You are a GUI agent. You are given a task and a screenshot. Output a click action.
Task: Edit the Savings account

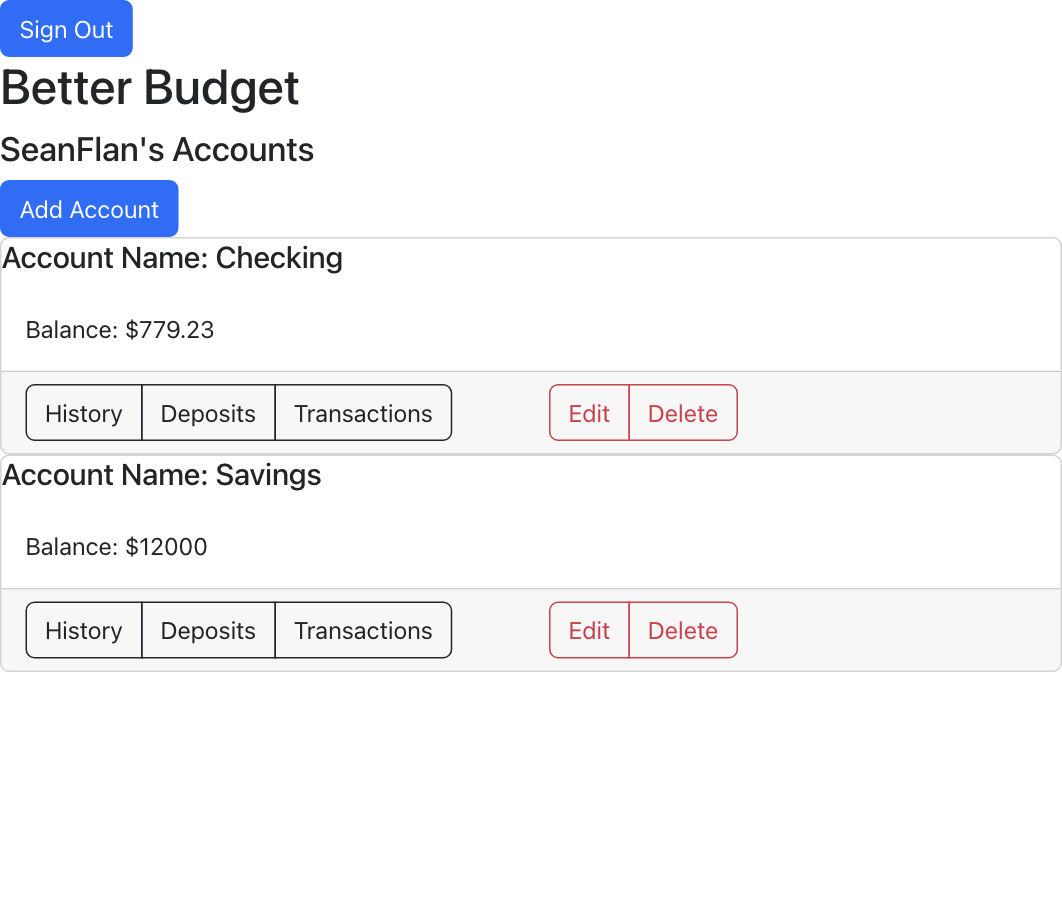589,630
